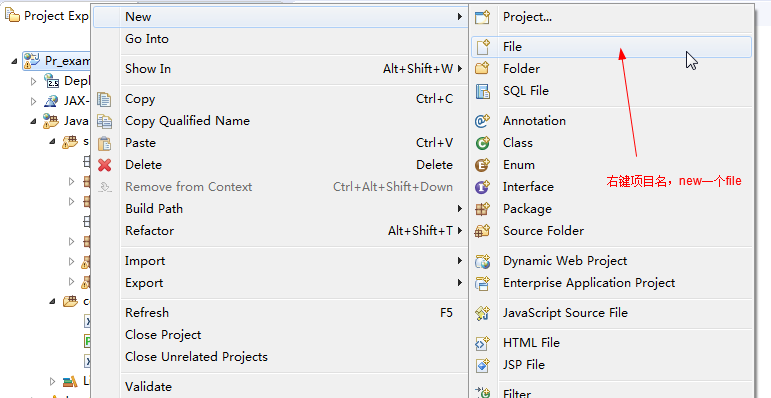The height and width of the screenshot is (398, 771).
Task: Click the Project Explorer view icon
Action: click(12, 15)
